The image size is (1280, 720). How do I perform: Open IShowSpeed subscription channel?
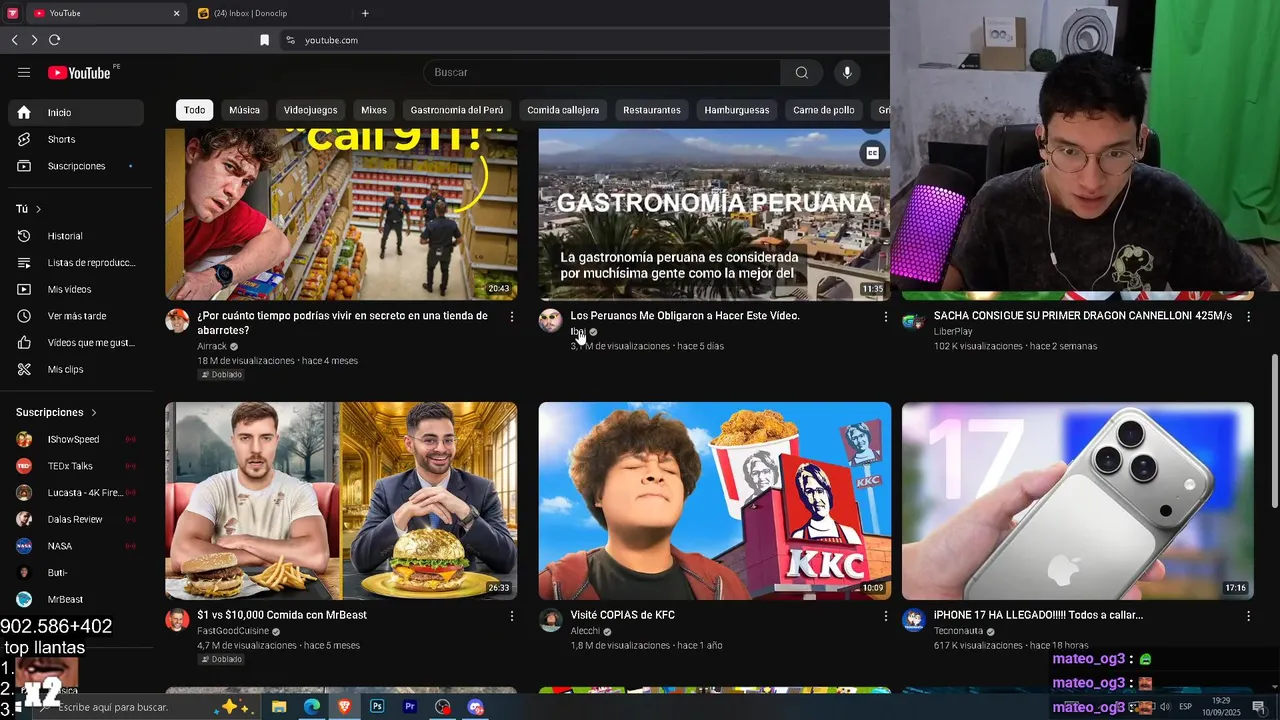point(76,439)
